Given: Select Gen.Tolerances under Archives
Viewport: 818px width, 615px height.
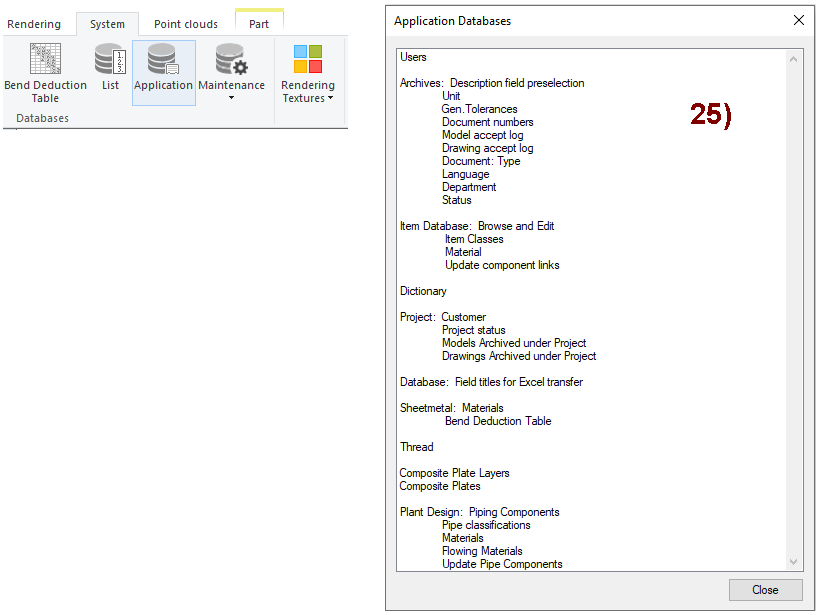Looking at the screenshot, I should click(479, 109).
